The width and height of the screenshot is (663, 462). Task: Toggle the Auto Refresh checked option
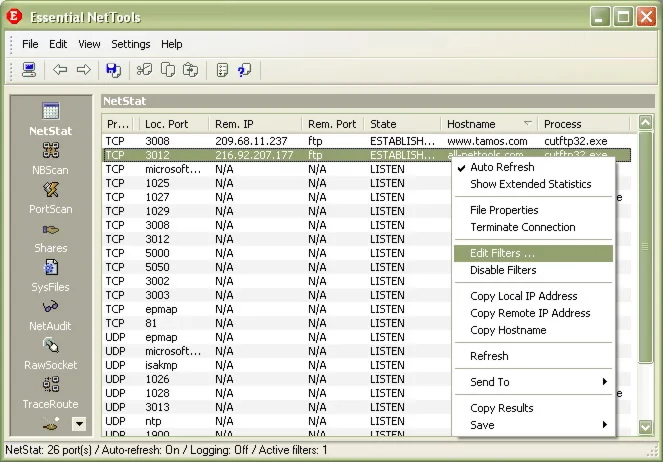[x=502, y=167]
